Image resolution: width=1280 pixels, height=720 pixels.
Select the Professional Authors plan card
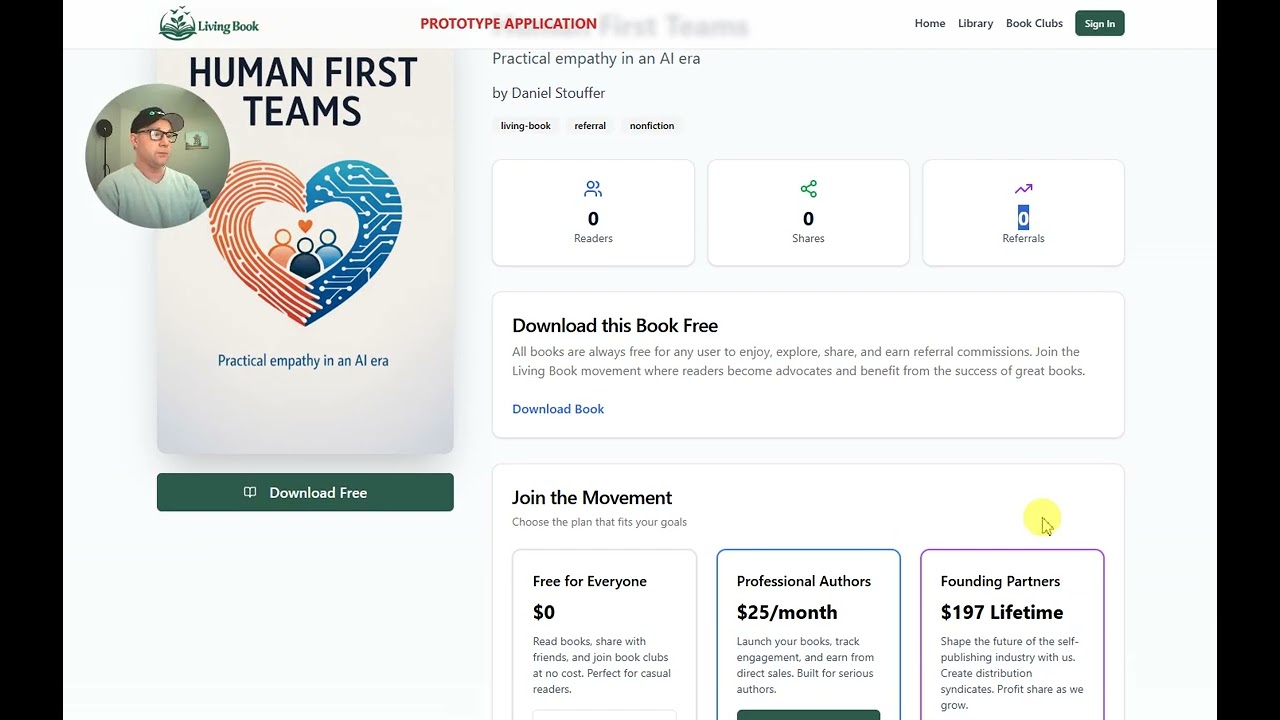pyautogui.click(x=808, y=634)
